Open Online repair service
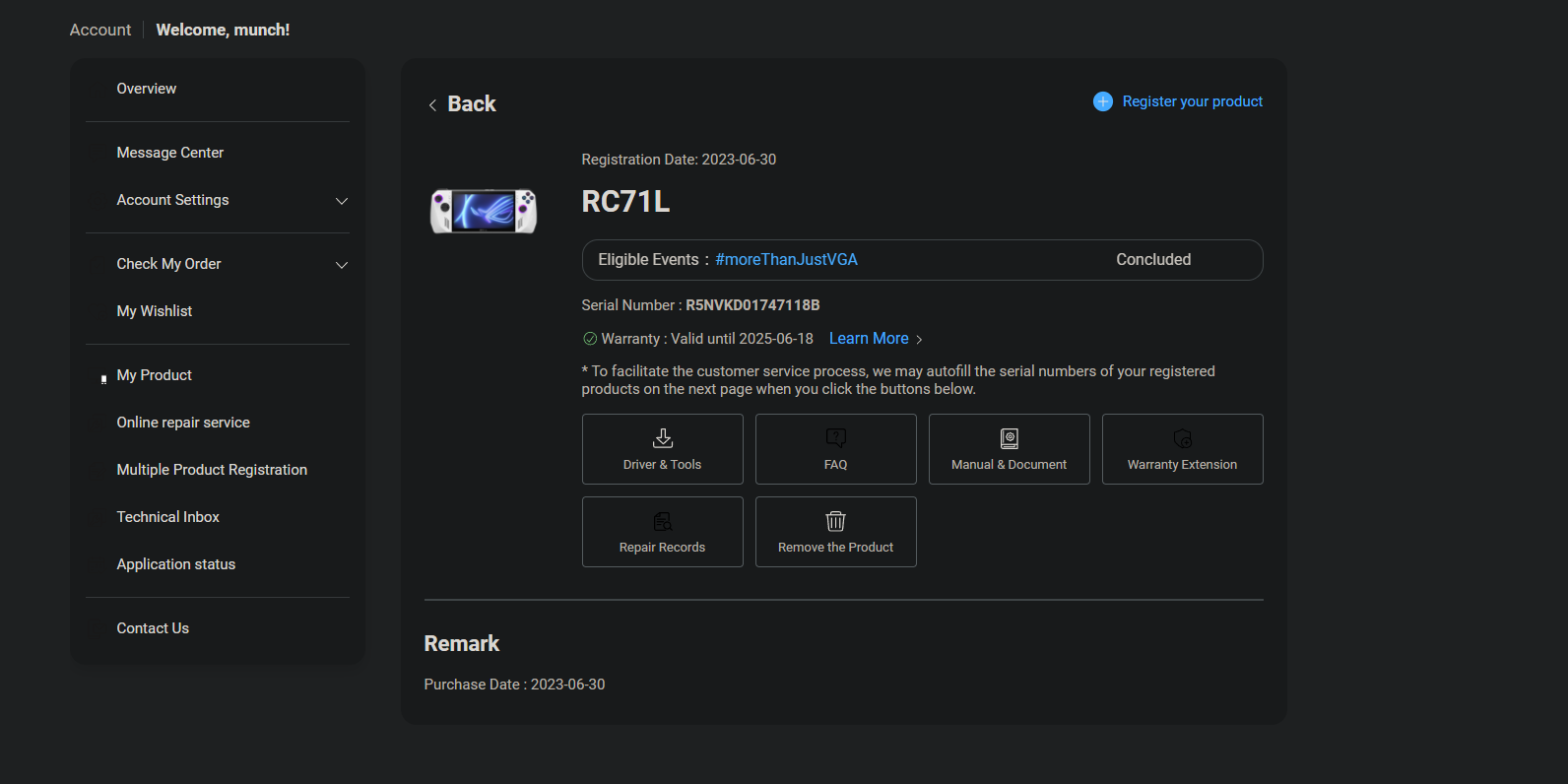Viewport: 1568px width, 784px height. pyautogui.click(x=183, y=423)
